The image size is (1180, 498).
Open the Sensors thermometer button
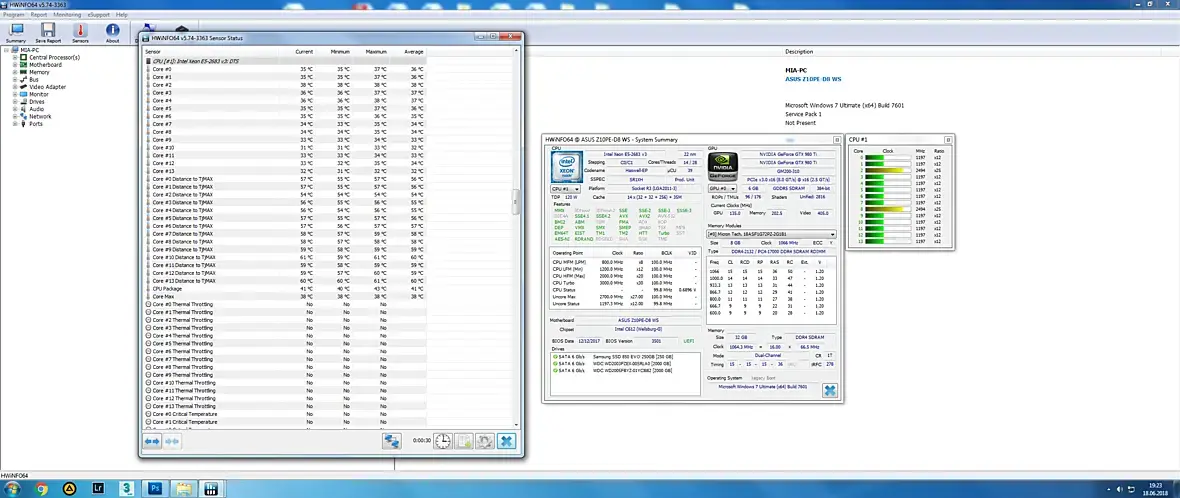(x=80, y=32)
